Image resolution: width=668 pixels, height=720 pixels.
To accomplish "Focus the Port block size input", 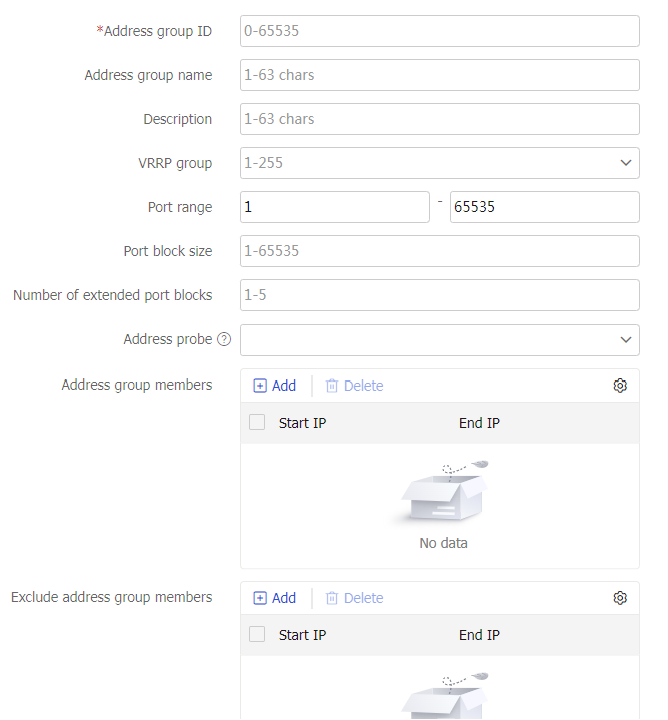I will click(x=439, y=251).
